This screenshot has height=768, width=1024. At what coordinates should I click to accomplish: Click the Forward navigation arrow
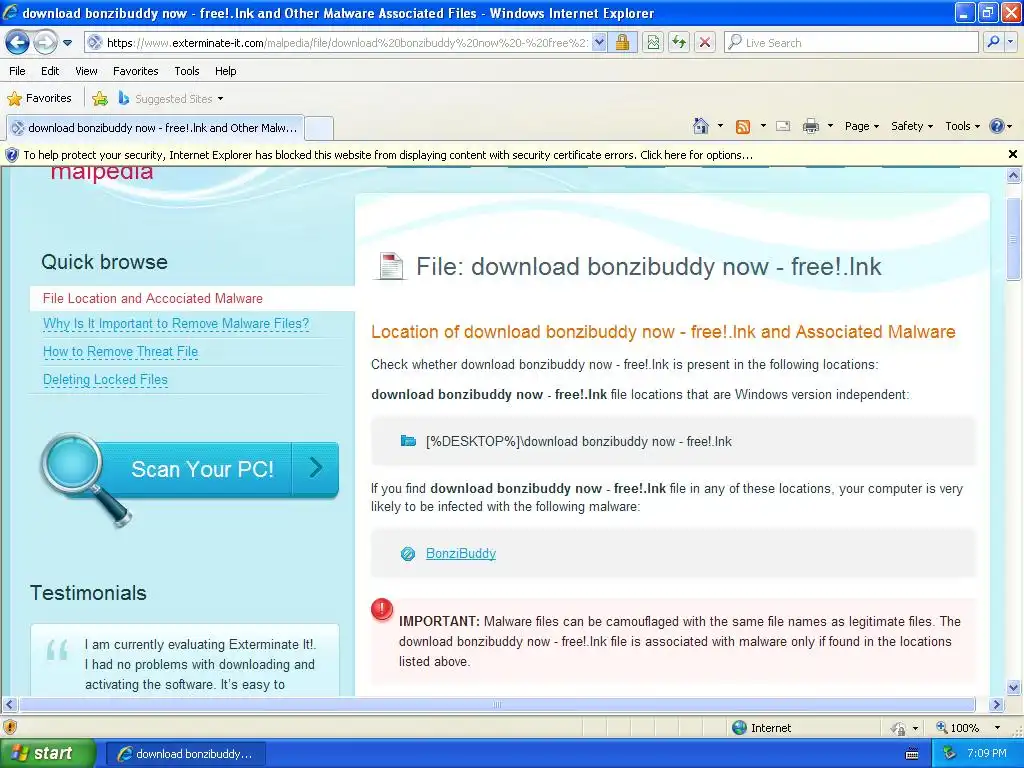(44, 43)
